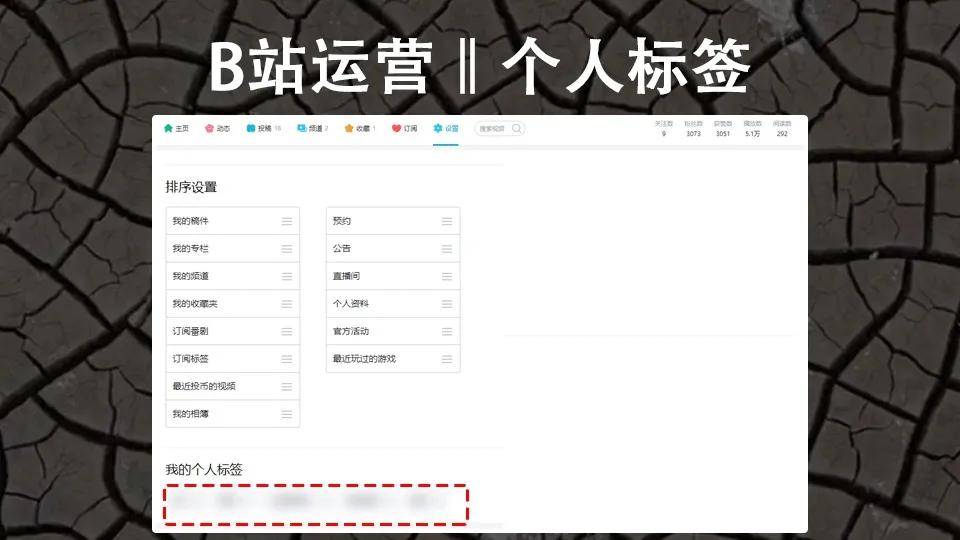Select the 我的相簿 sort item
The image size is (960, 540).
(x=233, y=414)
